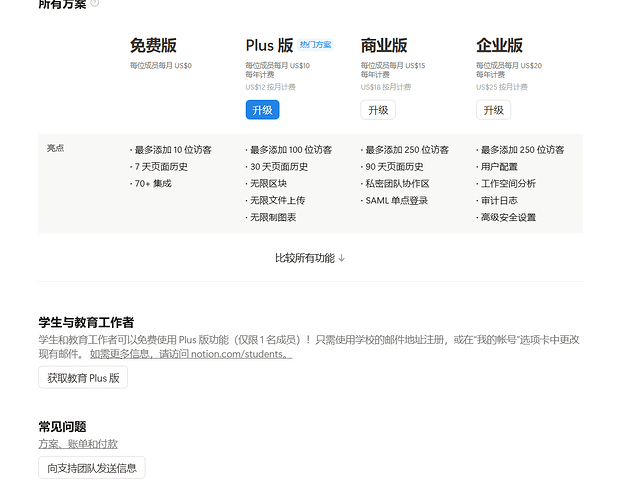This screenshot has height=499, width=621.
Task: Click 获取教育 Plus 版 button
Action: pyautogui.click(x=83, y=377)
